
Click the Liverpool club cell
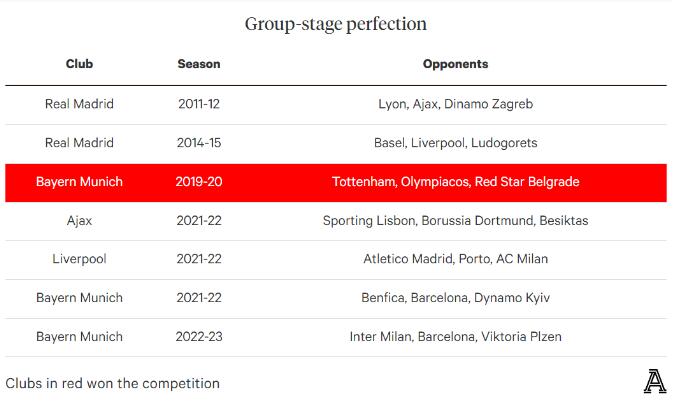point(79,259)
